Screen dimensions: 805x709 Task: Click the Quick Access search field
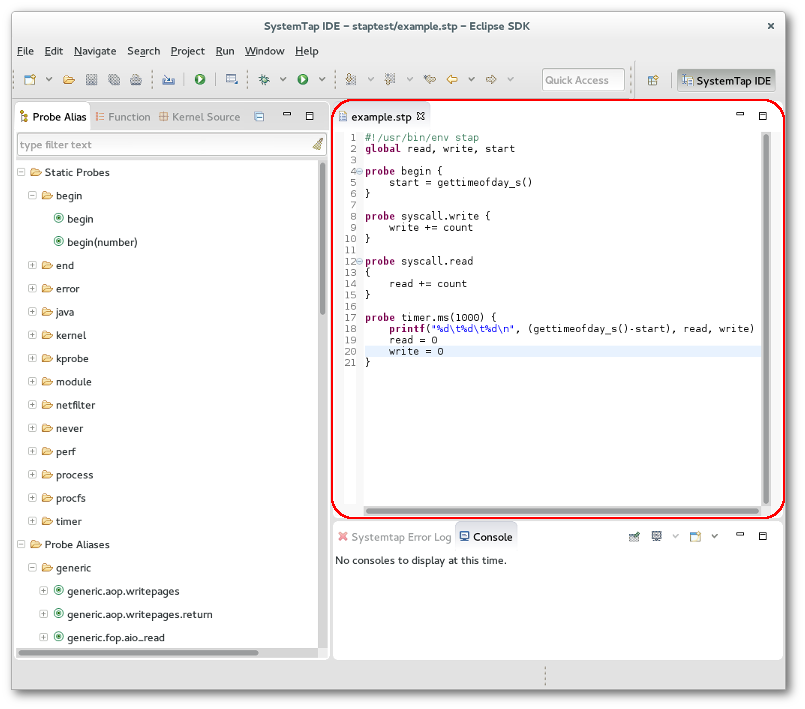[x=583, y=80]
